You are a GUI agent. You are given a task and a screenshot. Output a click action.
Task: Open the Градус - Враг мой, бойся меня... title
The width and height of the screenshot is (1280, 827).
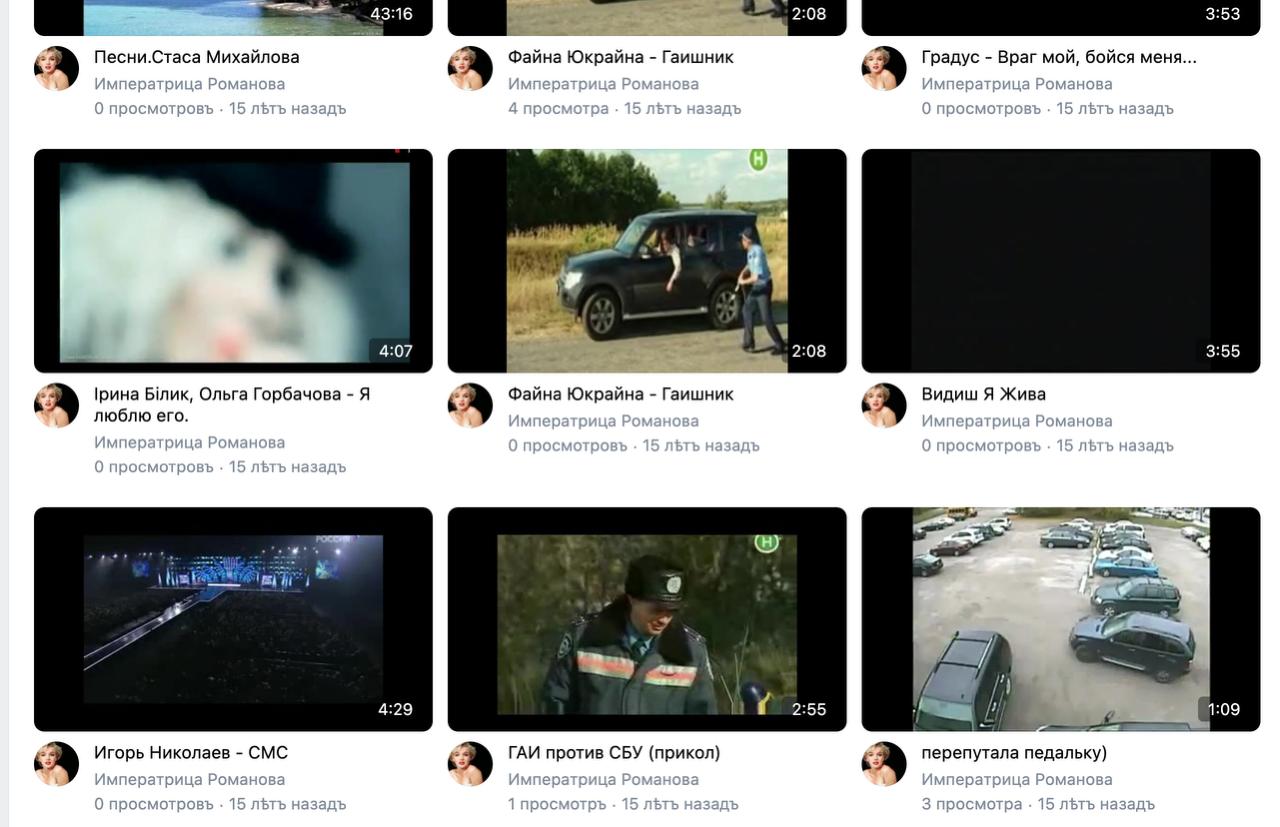click(x=1059, y=57)
